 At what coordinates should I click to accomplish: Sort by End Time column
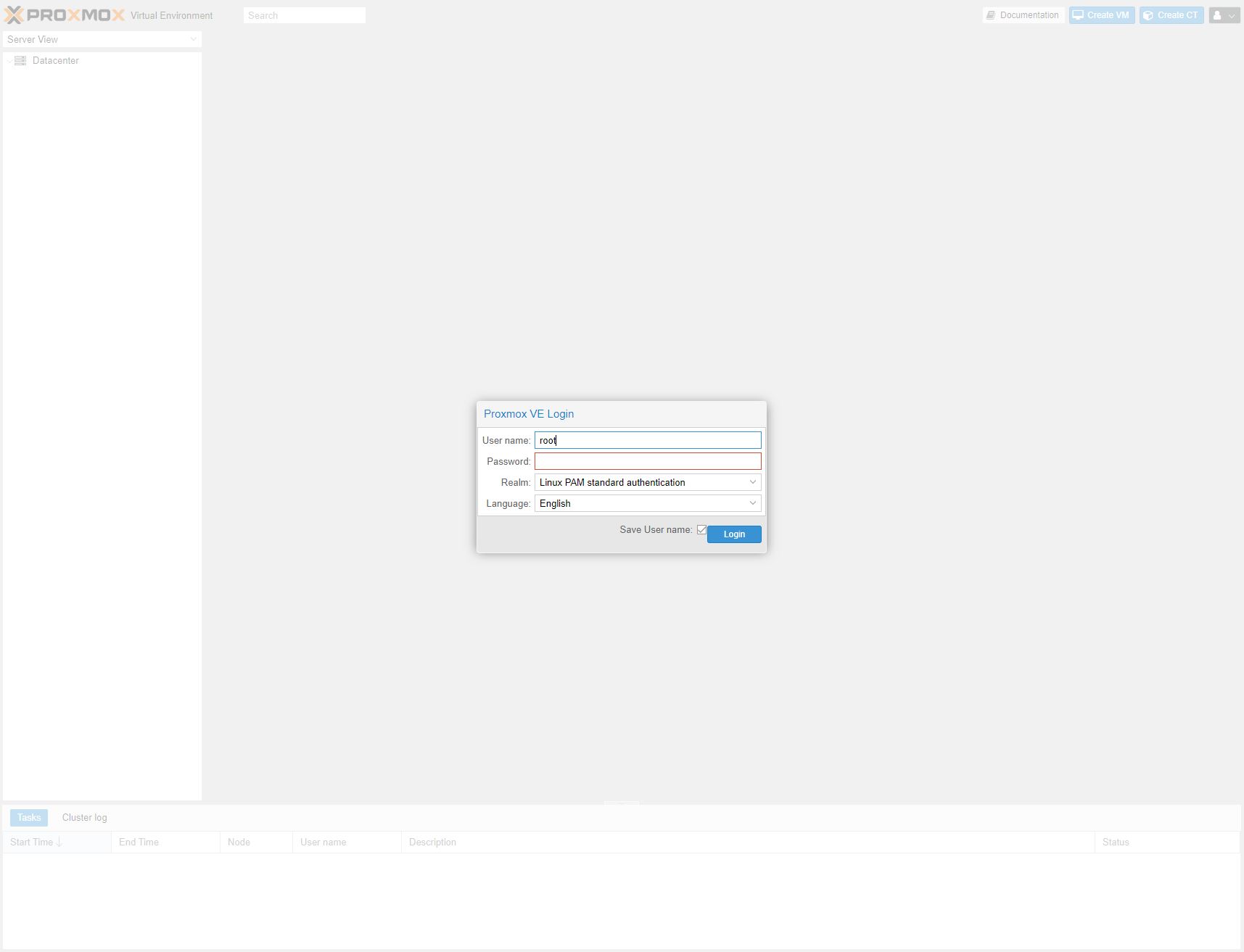pyautogui.click(x=165, y=843)
